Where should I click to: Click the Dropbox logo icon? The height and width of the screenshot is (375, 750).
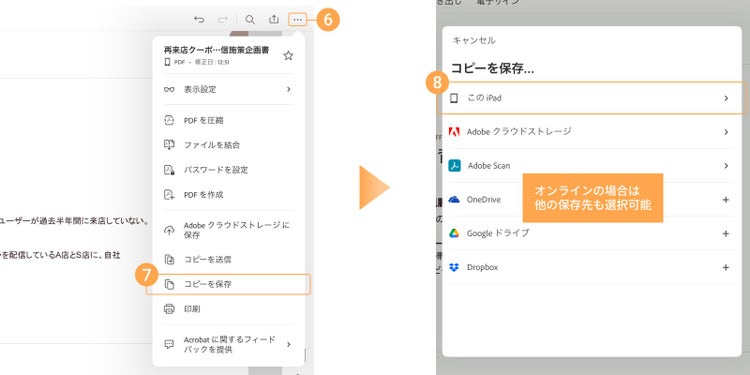454,267
